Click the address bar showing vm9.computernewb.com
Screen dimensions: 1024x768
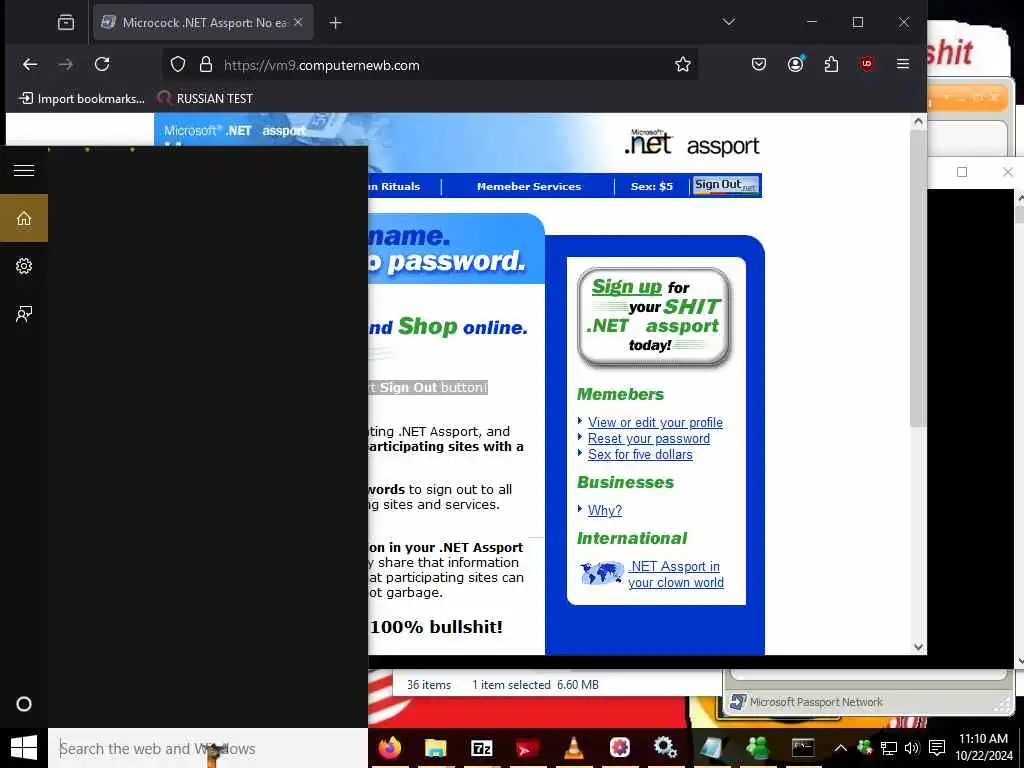(430, 65)
